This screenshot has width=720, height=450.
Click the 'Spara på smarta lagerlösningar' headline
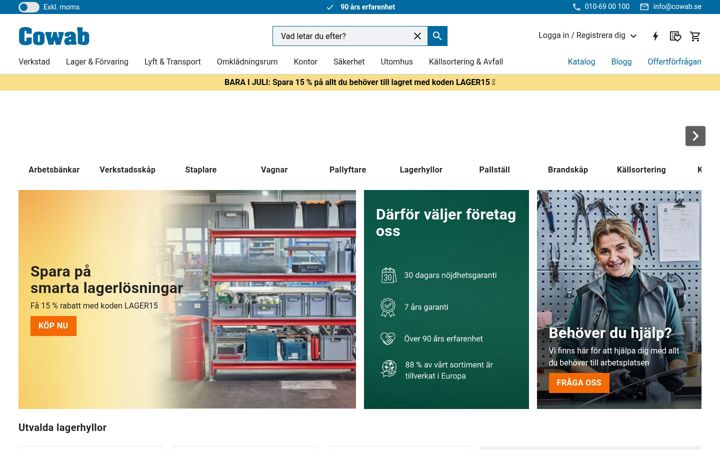click(x=107, y=280)
